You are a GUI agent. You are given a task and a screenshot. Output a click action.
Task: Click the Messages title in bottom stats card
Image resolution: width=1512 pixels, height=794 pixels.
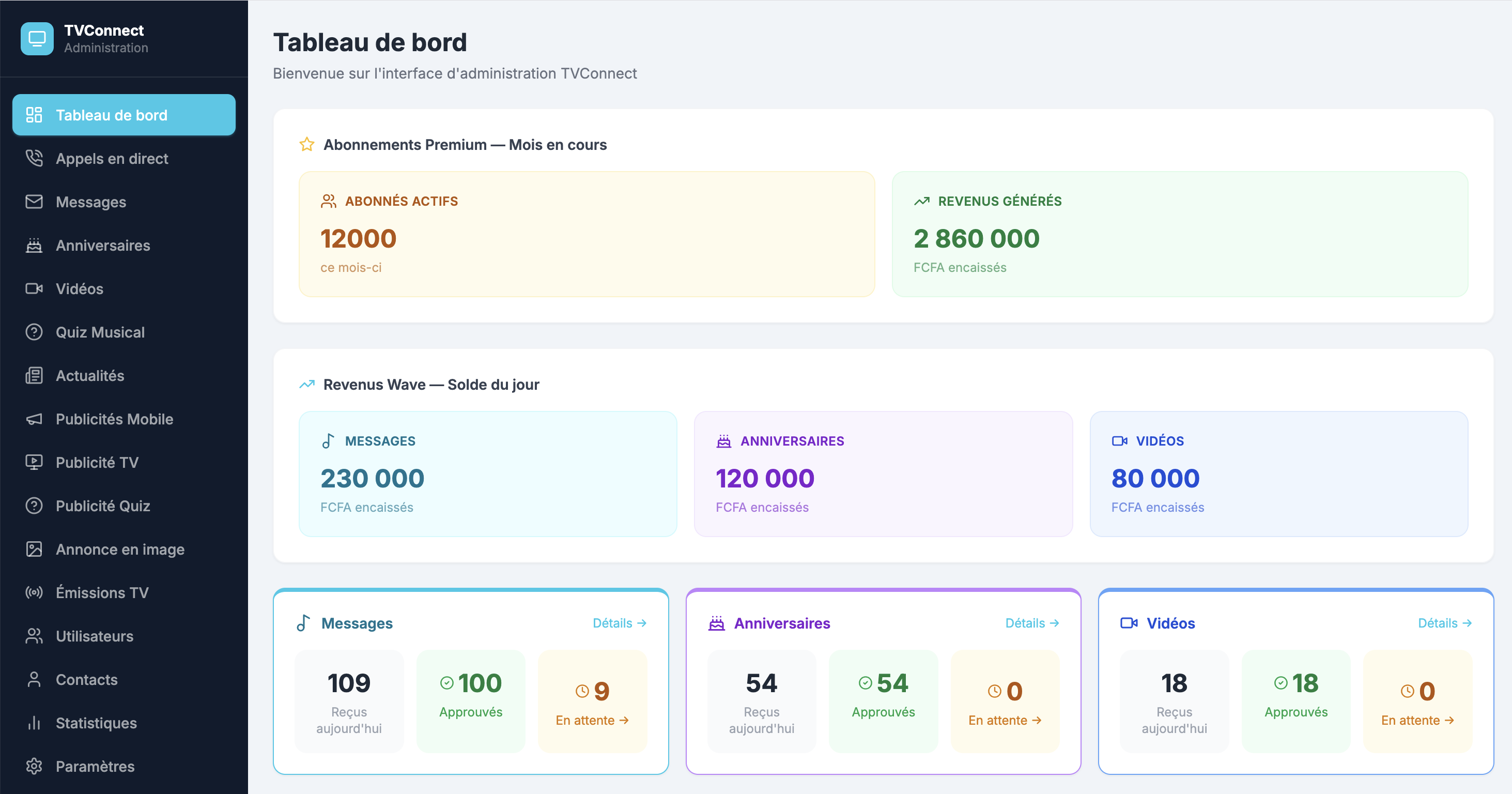point(357,623)
